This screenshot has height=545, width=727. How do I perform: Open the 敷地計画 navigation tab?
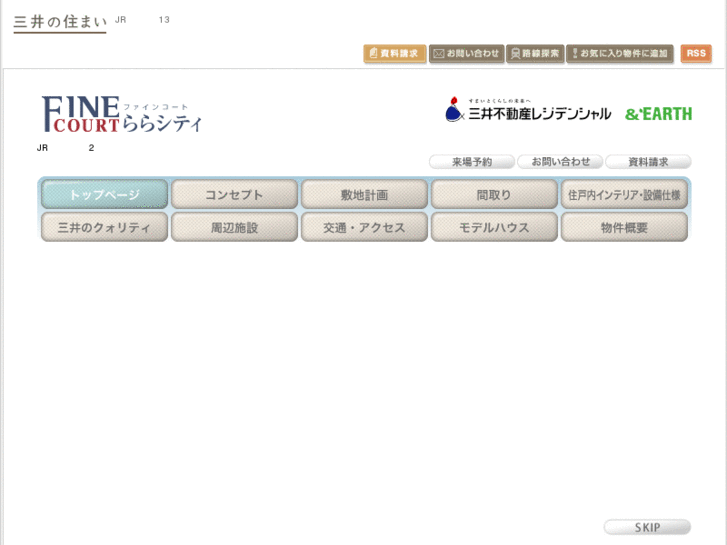click(364, 194)
